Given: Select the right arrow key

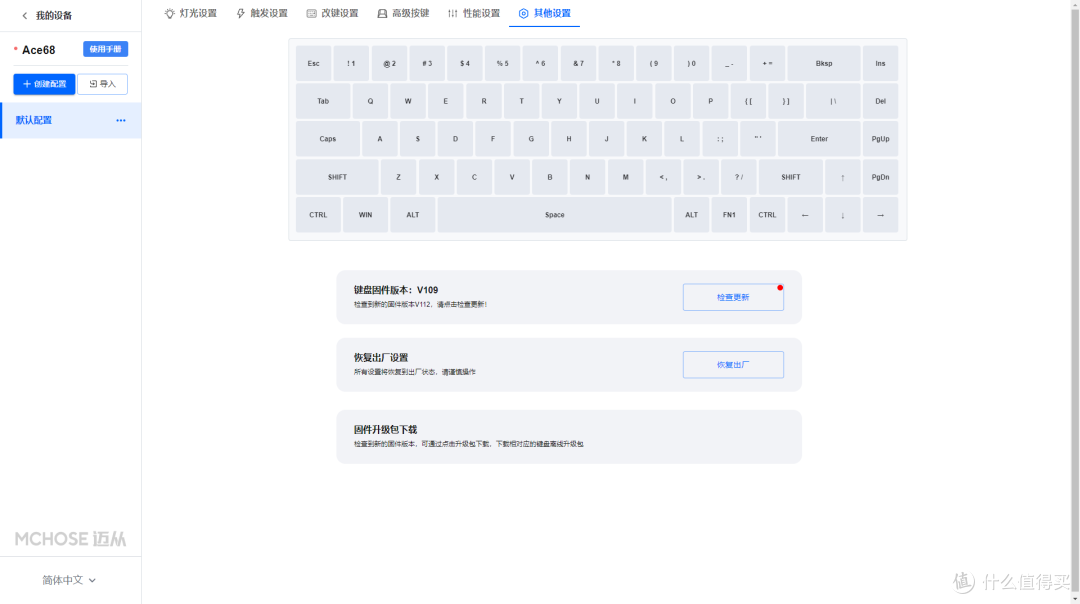Looking at the screenshot, I should pos(880,215).
